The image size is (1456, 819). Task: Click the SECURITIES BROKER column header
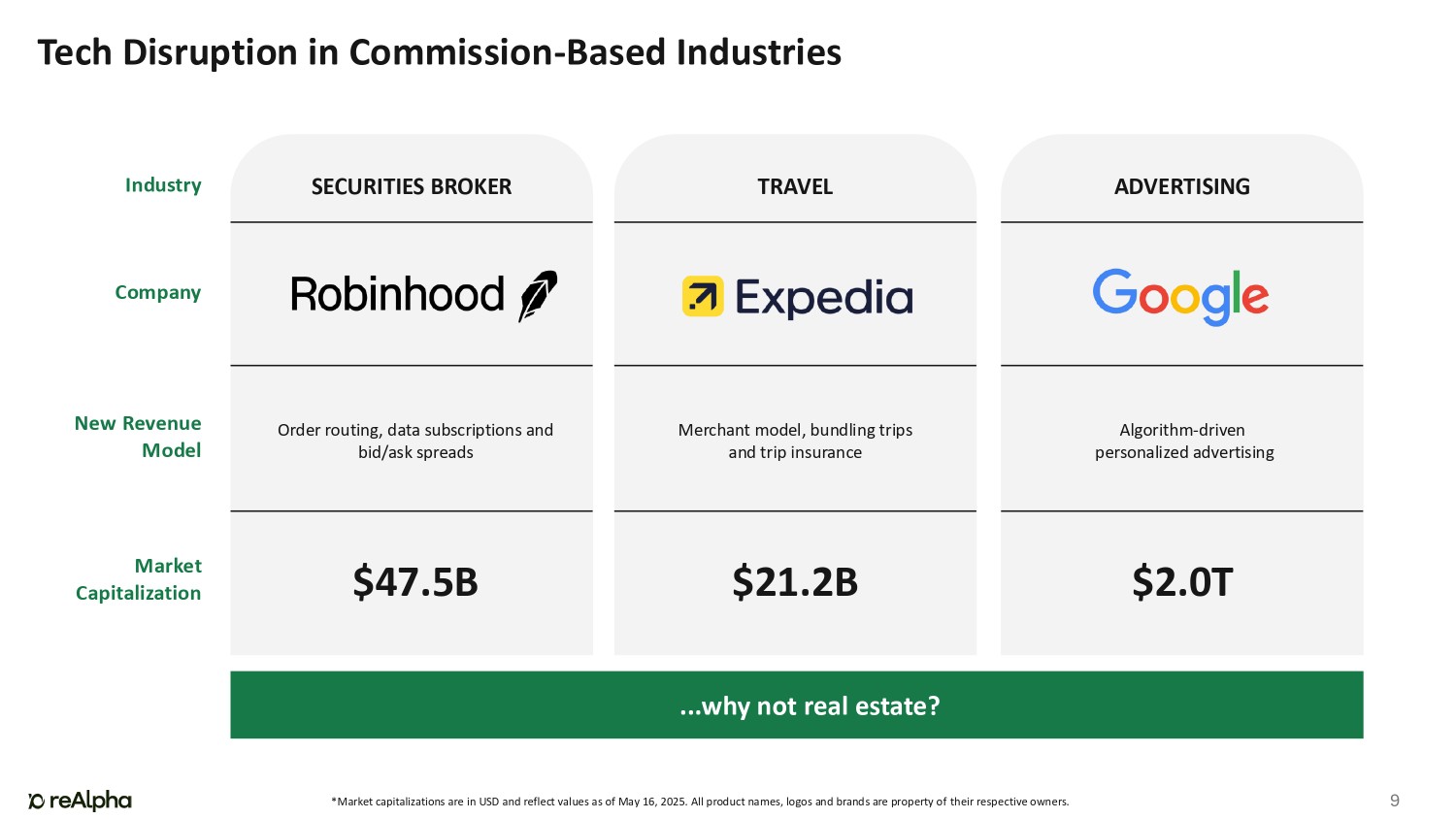411,186
